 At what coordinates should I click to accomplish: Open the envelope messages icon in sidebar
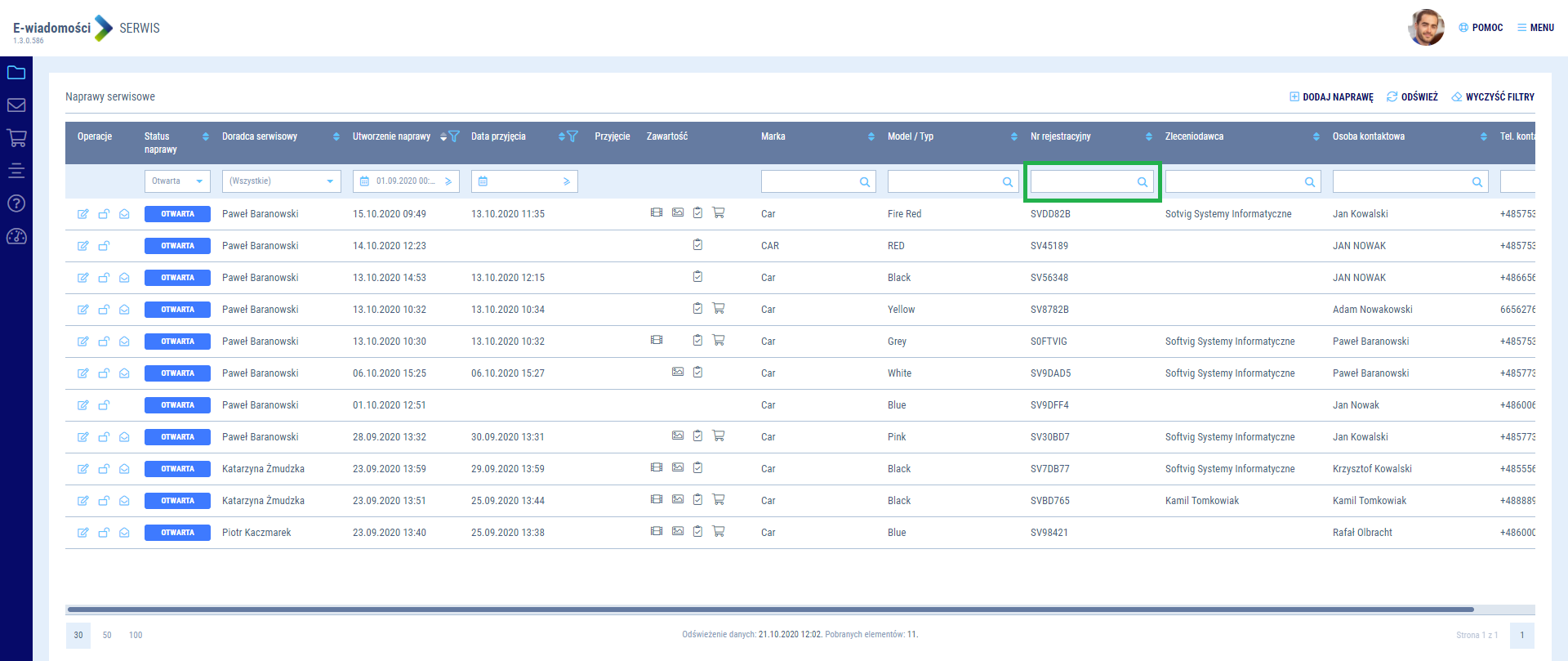point(16,105)
